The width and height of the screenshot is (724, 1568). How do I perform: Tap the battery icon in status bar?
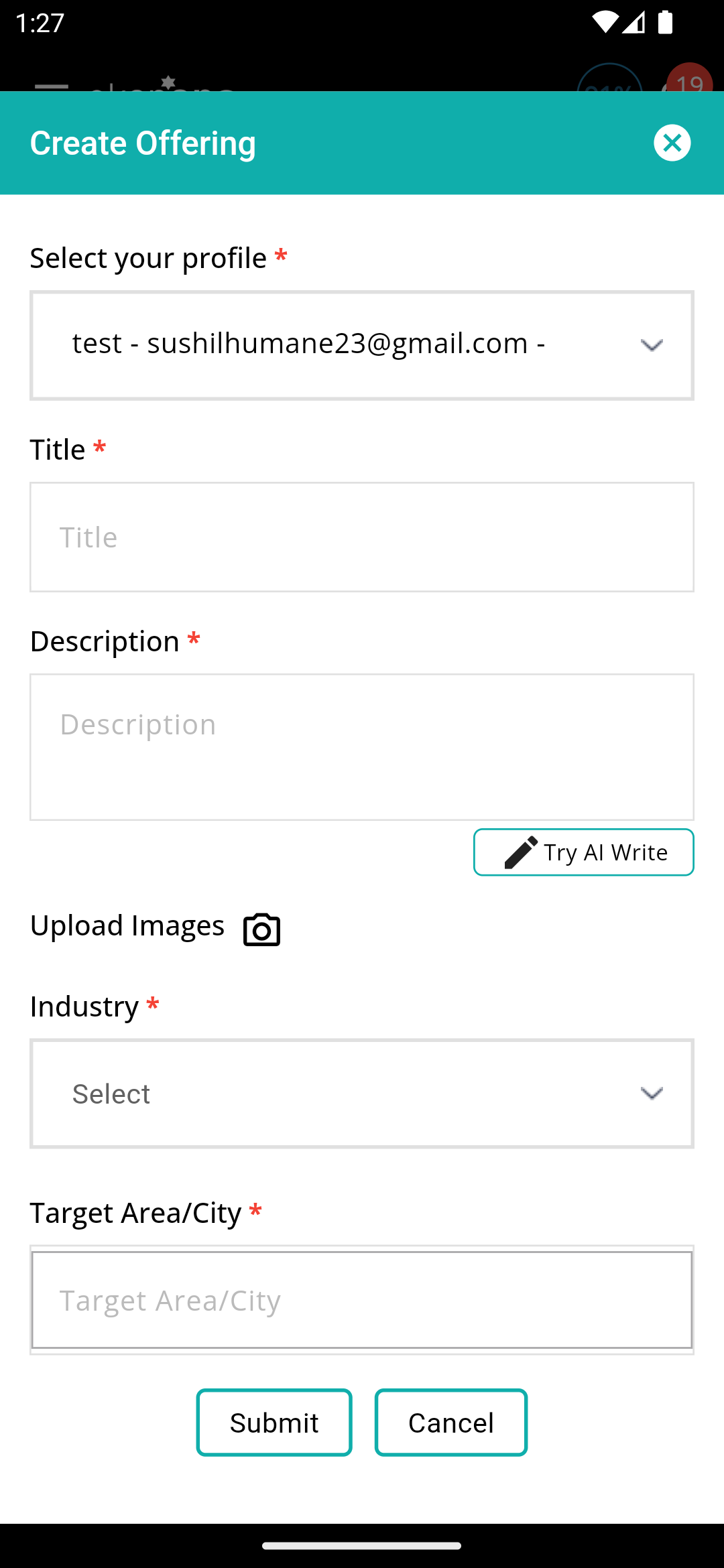pos(665,22)
